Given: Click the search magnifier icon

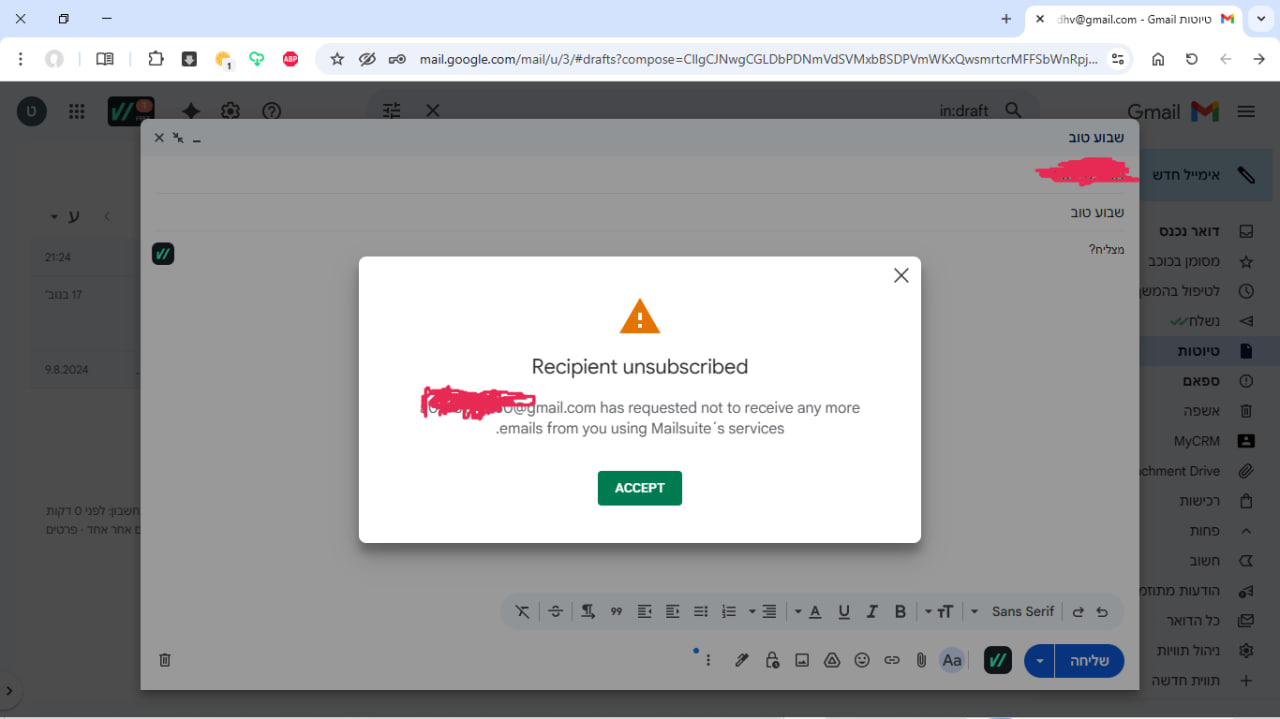Looking at the screenshot, I should point(1014,111).
